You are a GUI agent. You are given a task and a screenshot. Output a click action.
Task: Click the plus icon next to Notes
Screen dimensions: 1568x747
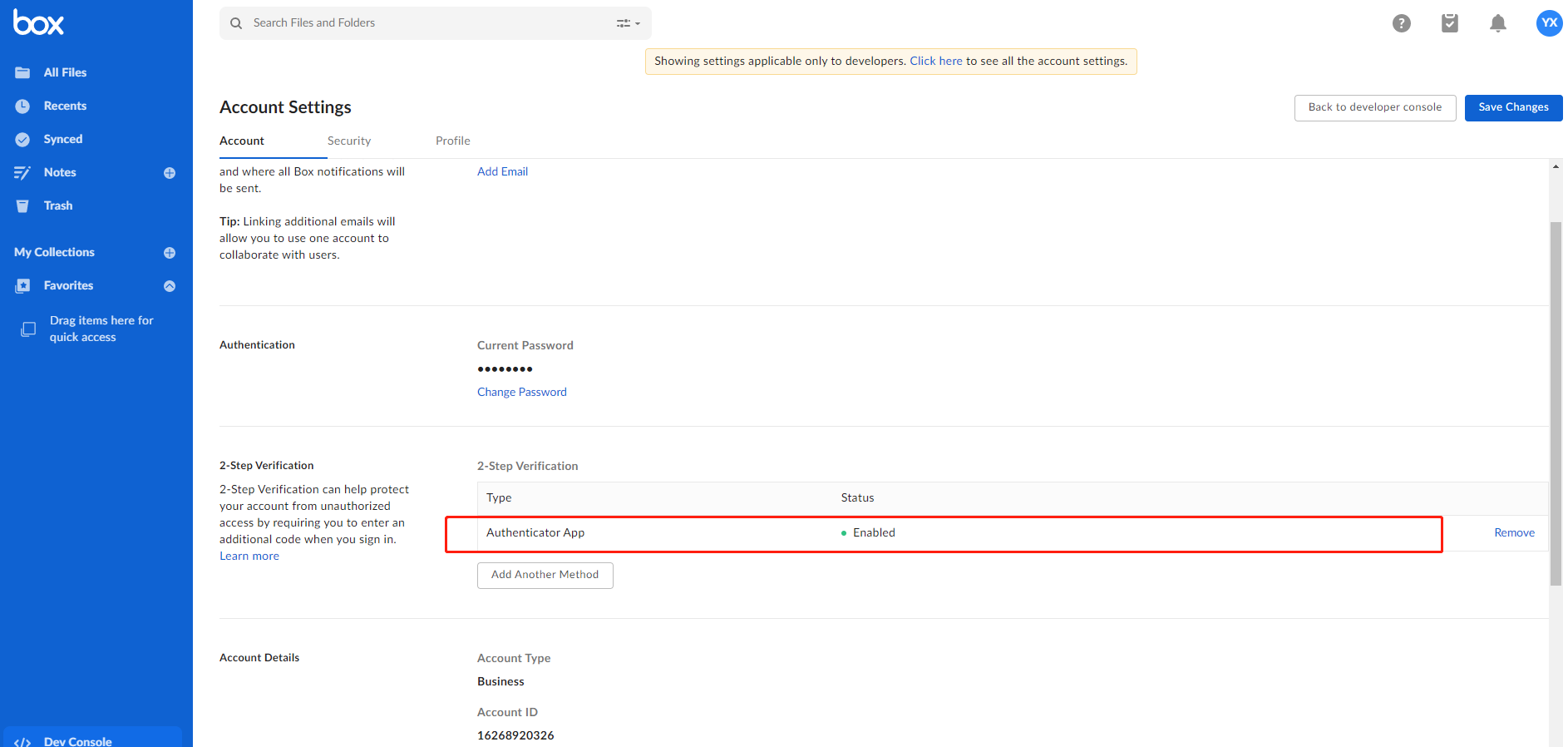coord(170,173)
